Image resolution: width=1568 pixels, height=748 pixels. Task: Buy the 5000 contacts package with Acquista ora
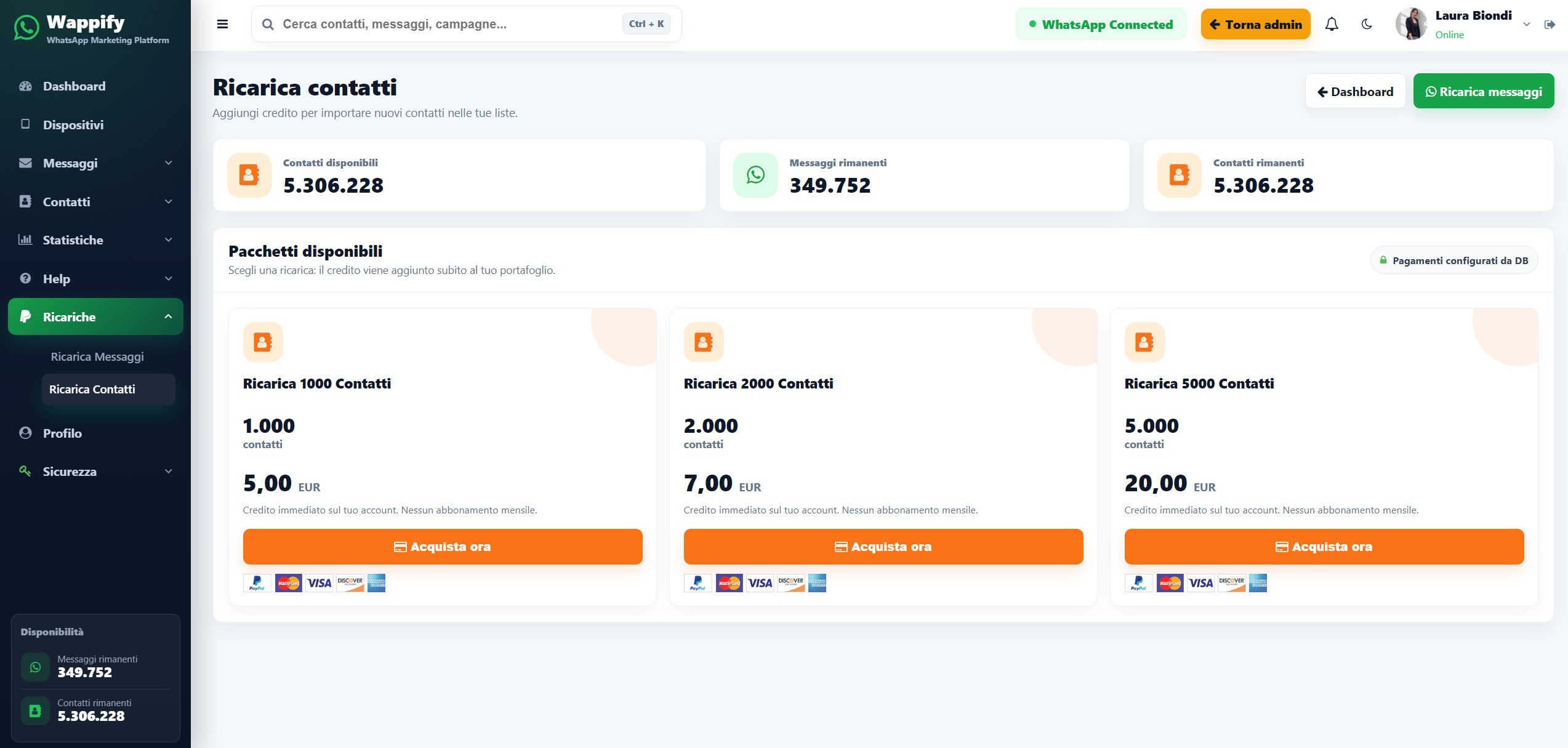click(1324, 547)
